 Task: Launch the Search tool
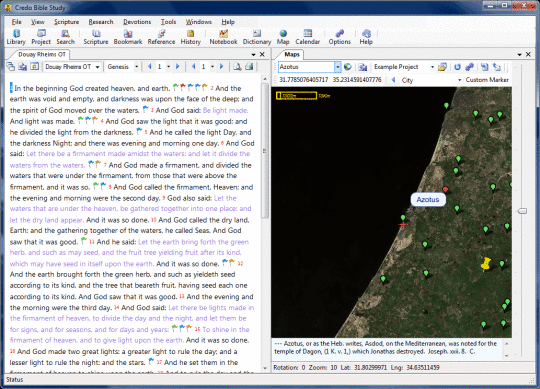coord(65,37)
